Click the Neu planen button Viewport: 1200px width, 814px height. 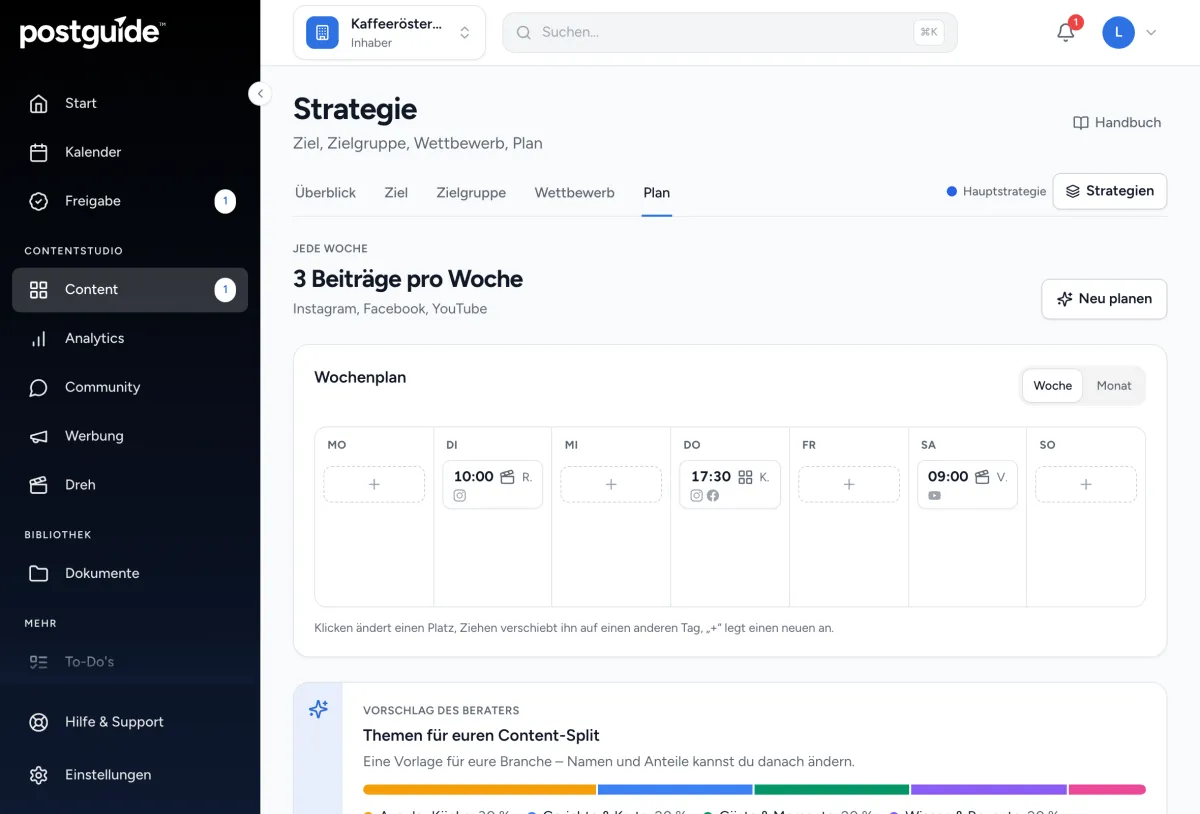pos(1104,299)
